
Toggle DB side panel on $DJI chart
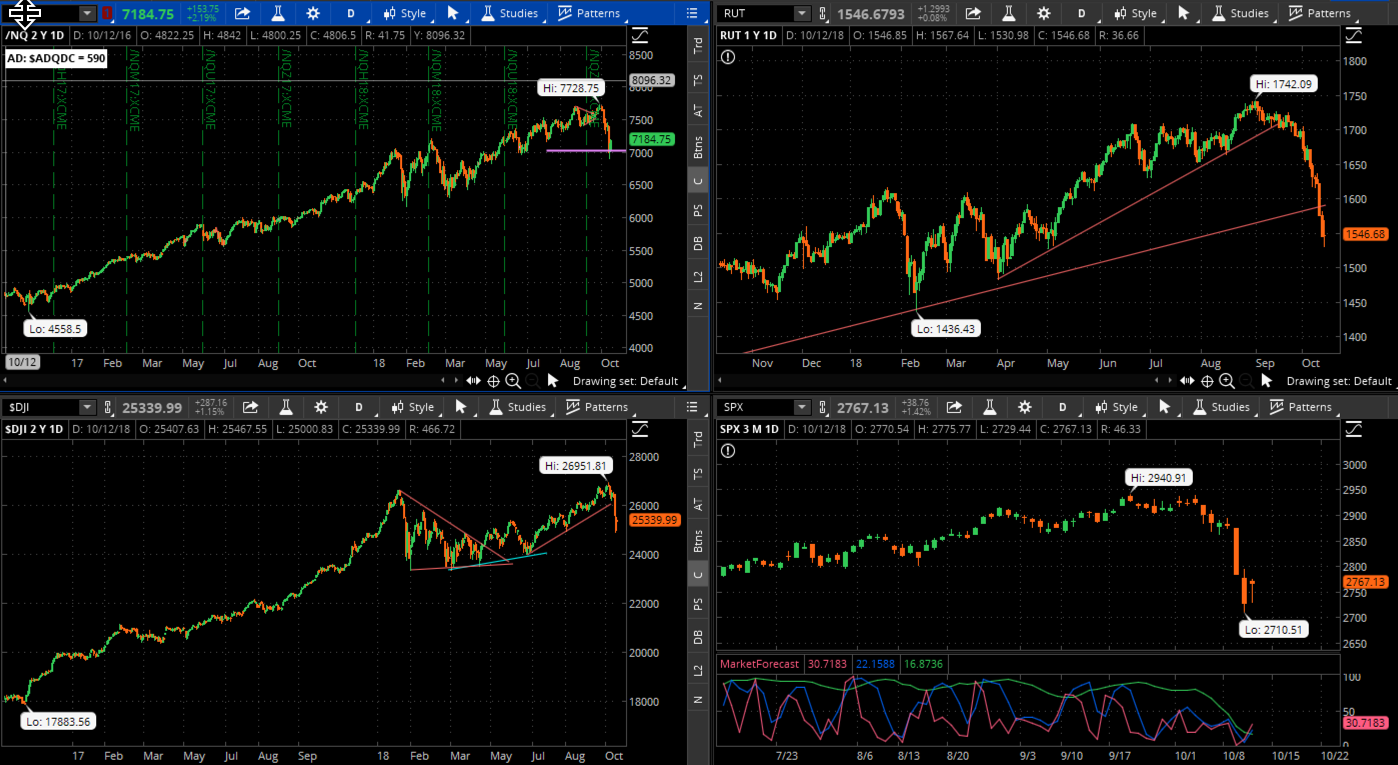pos(698,636)
